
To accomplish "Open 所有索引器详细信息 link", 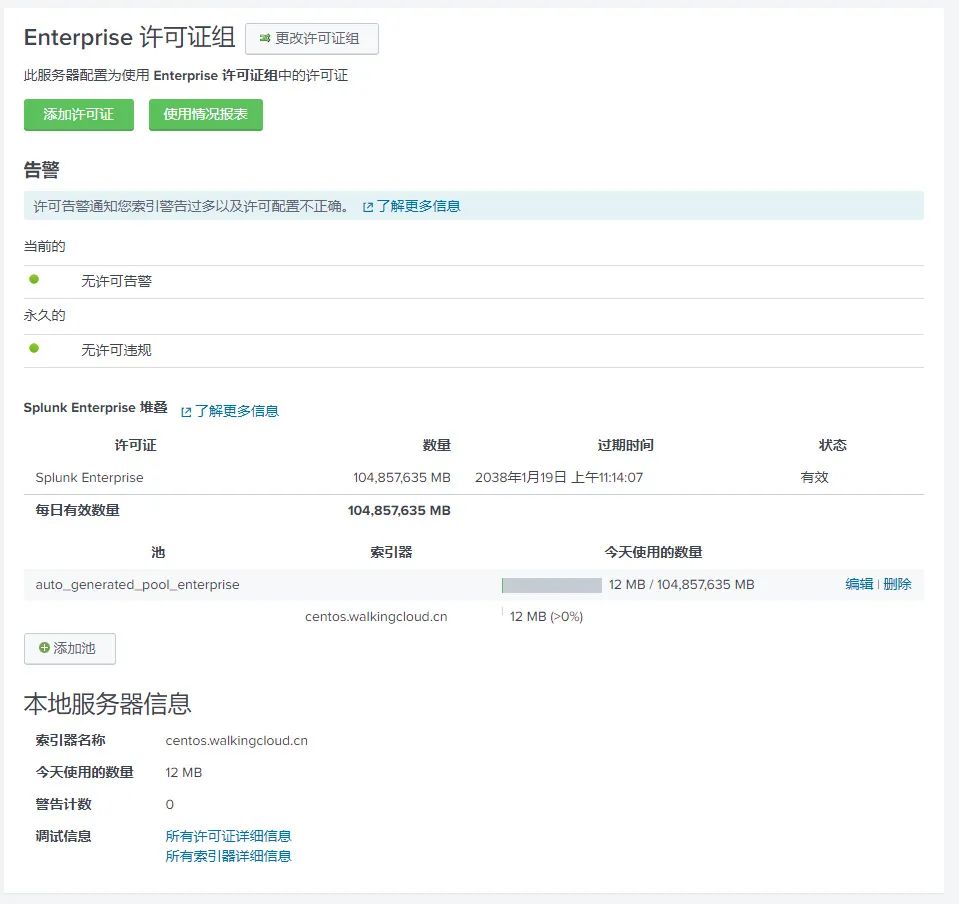I will (228, 856).
